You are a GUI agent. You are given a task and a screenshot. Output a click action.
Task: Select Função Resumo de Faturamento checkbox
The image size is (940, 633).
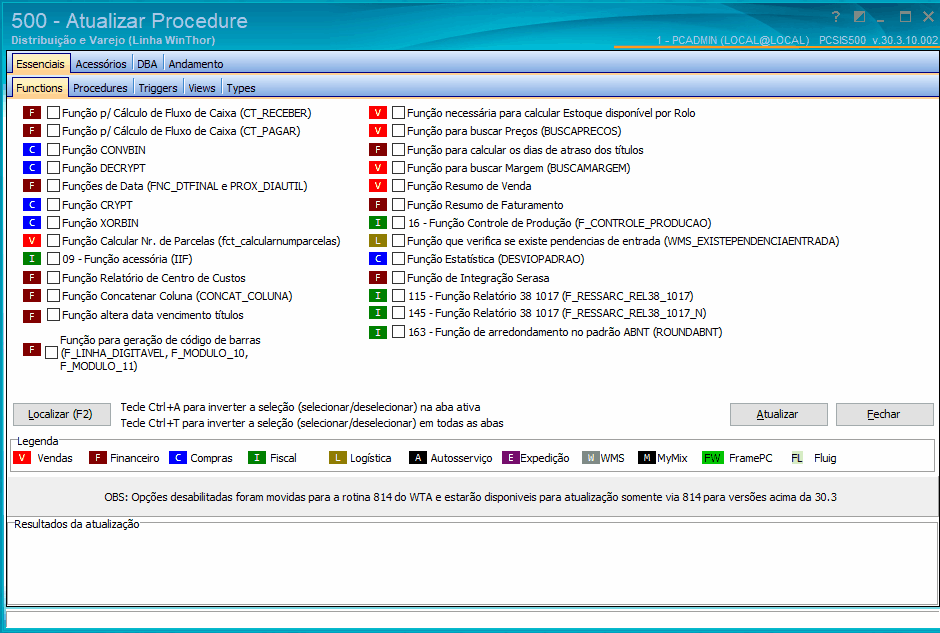click(x=399, y=205)
